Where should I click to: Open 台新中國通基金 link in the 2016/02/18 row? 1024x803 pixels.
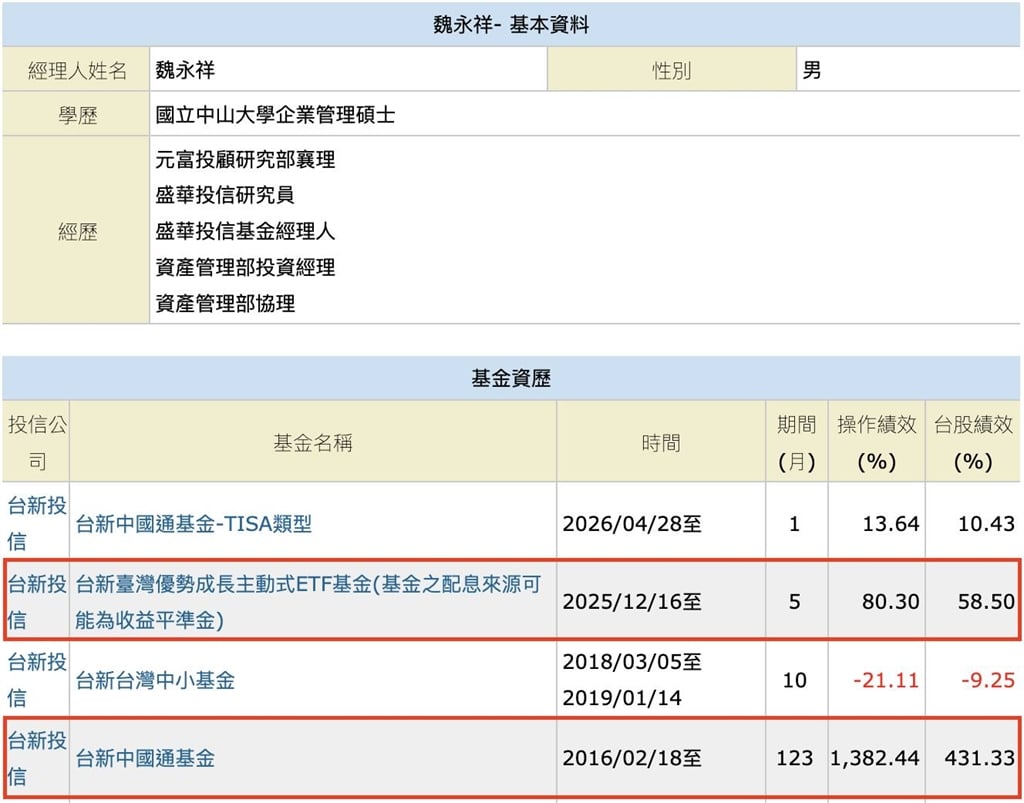(145, 759)
